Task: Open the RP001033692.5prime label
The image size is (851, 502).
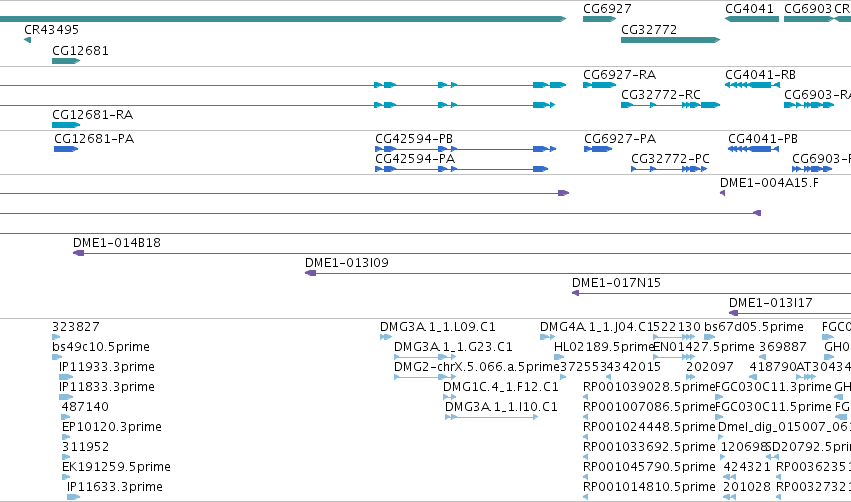Action: click(649, 447)
